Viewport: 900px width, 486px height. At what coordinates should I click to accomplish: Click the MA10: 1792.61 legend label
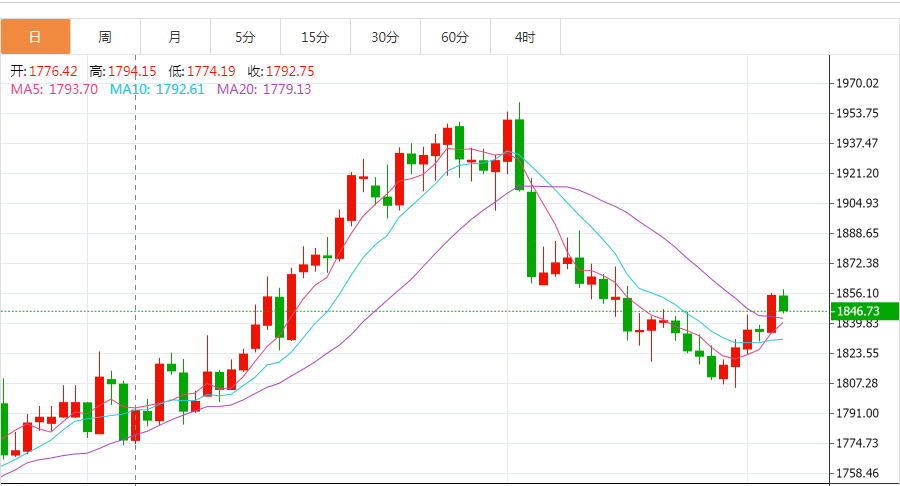click(x=157, y=89)
